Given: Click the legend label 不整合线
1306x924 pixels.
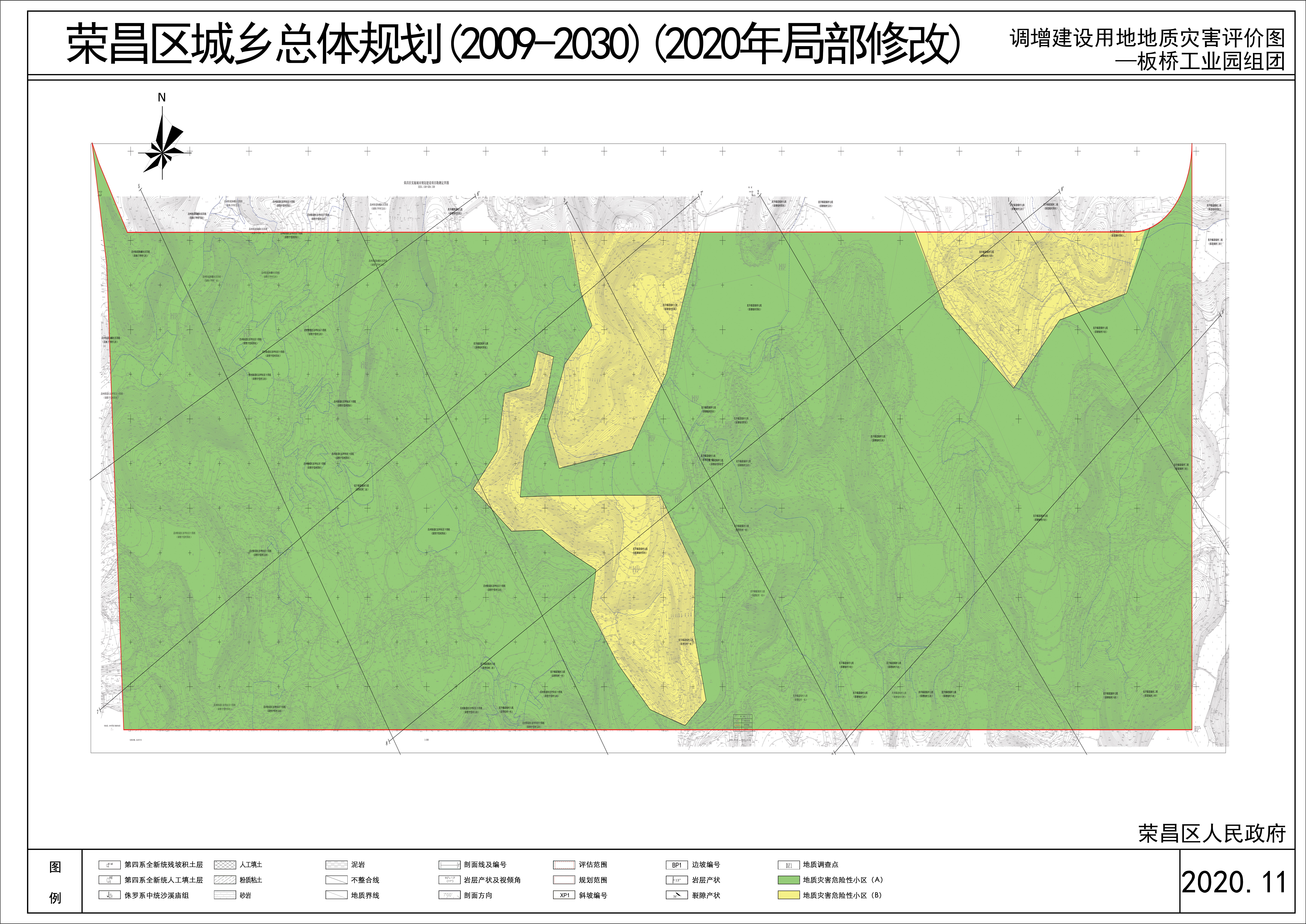Looking at the screenshot, I should 365,880.
